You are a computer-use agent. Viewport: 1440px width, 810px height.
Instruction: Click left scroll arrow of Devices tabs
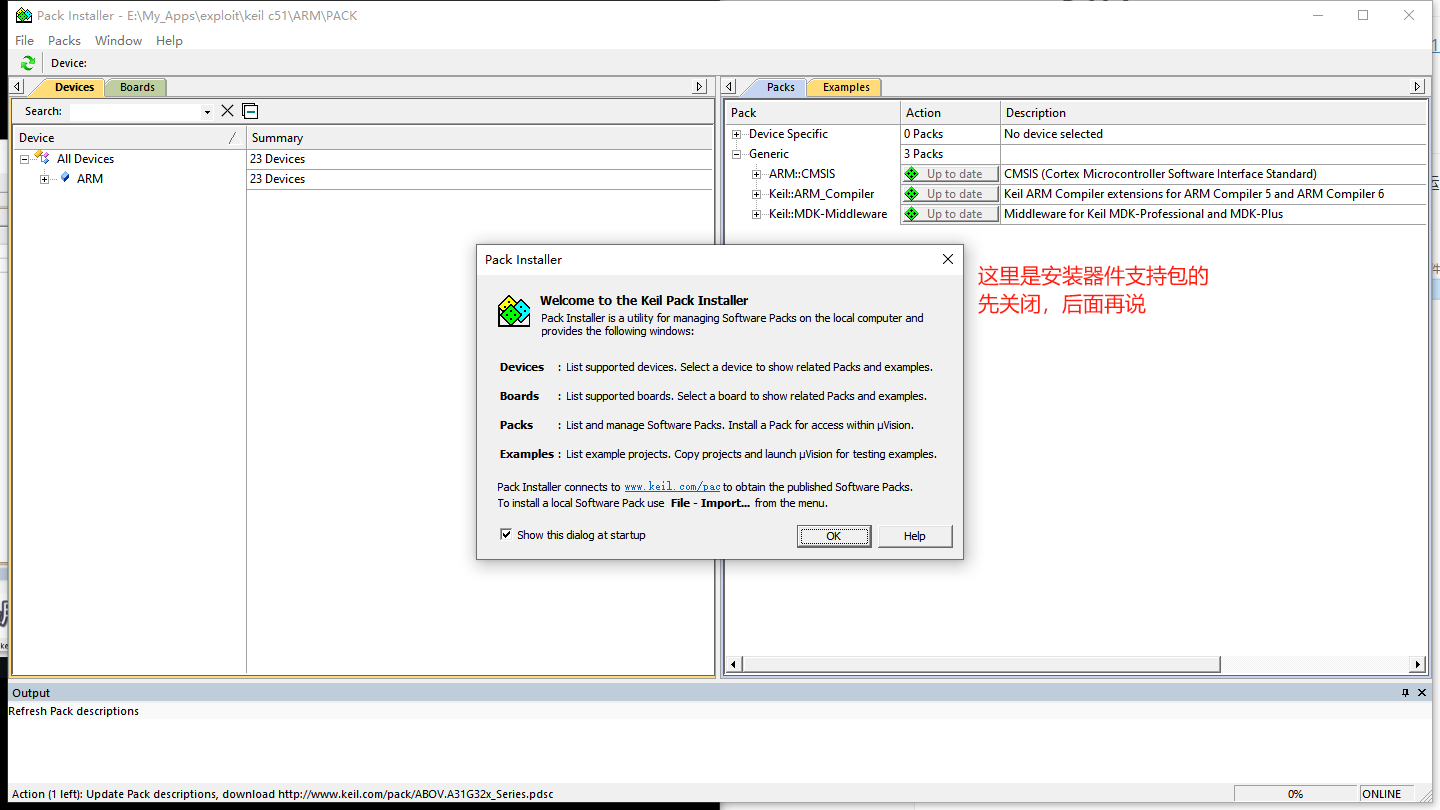point(18,87)
